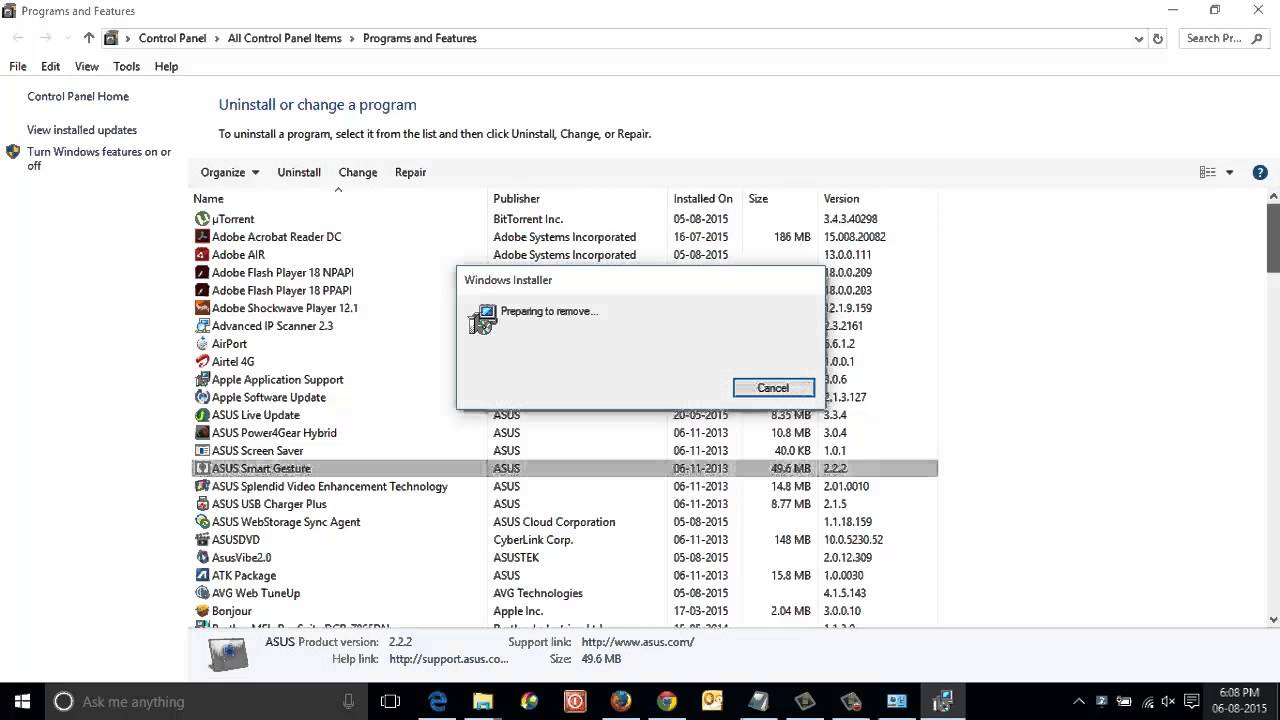Open the View menu

point(87,66)
